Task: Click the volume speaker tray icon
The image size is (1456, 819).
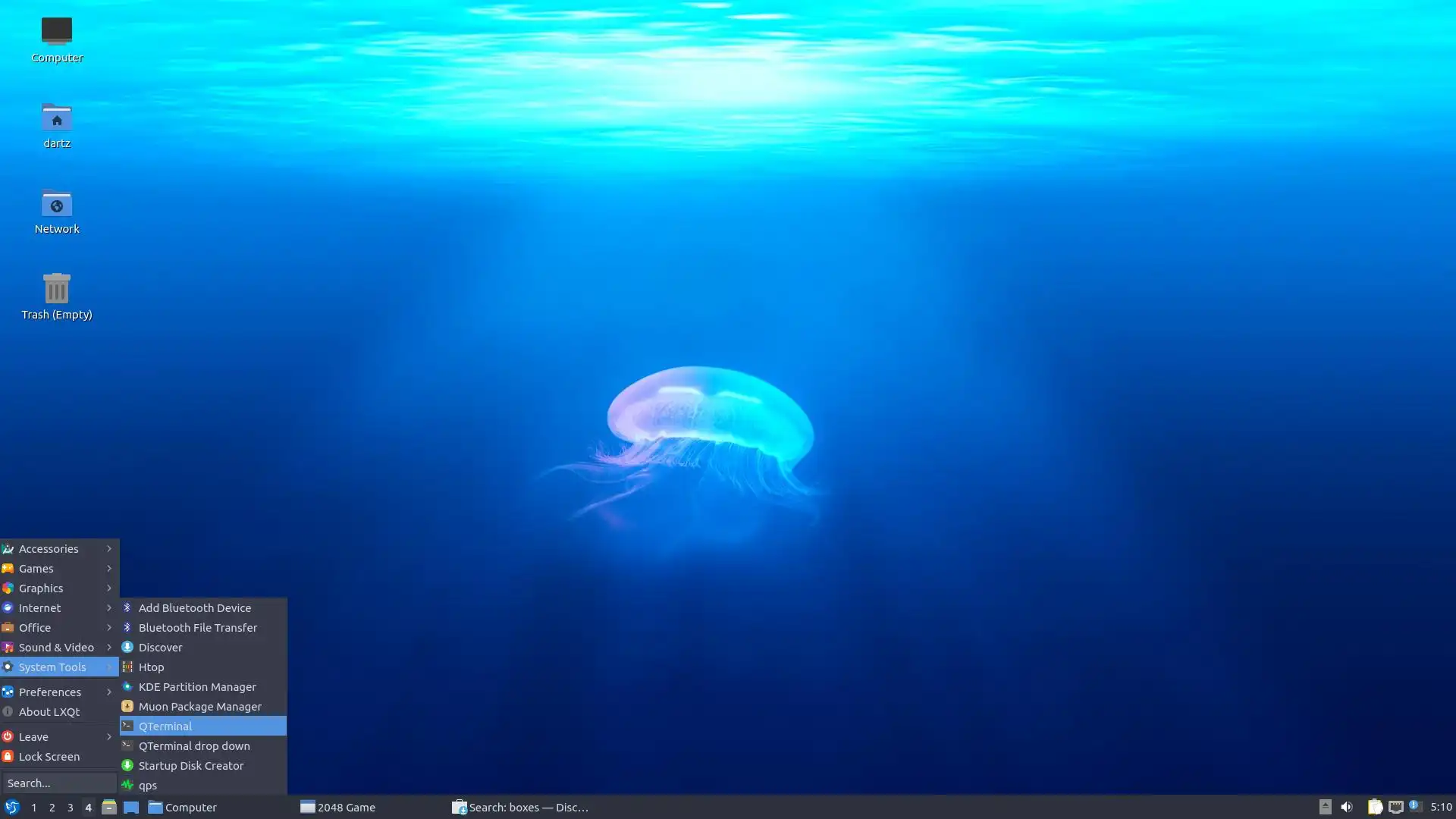Action: (1347, 807)
